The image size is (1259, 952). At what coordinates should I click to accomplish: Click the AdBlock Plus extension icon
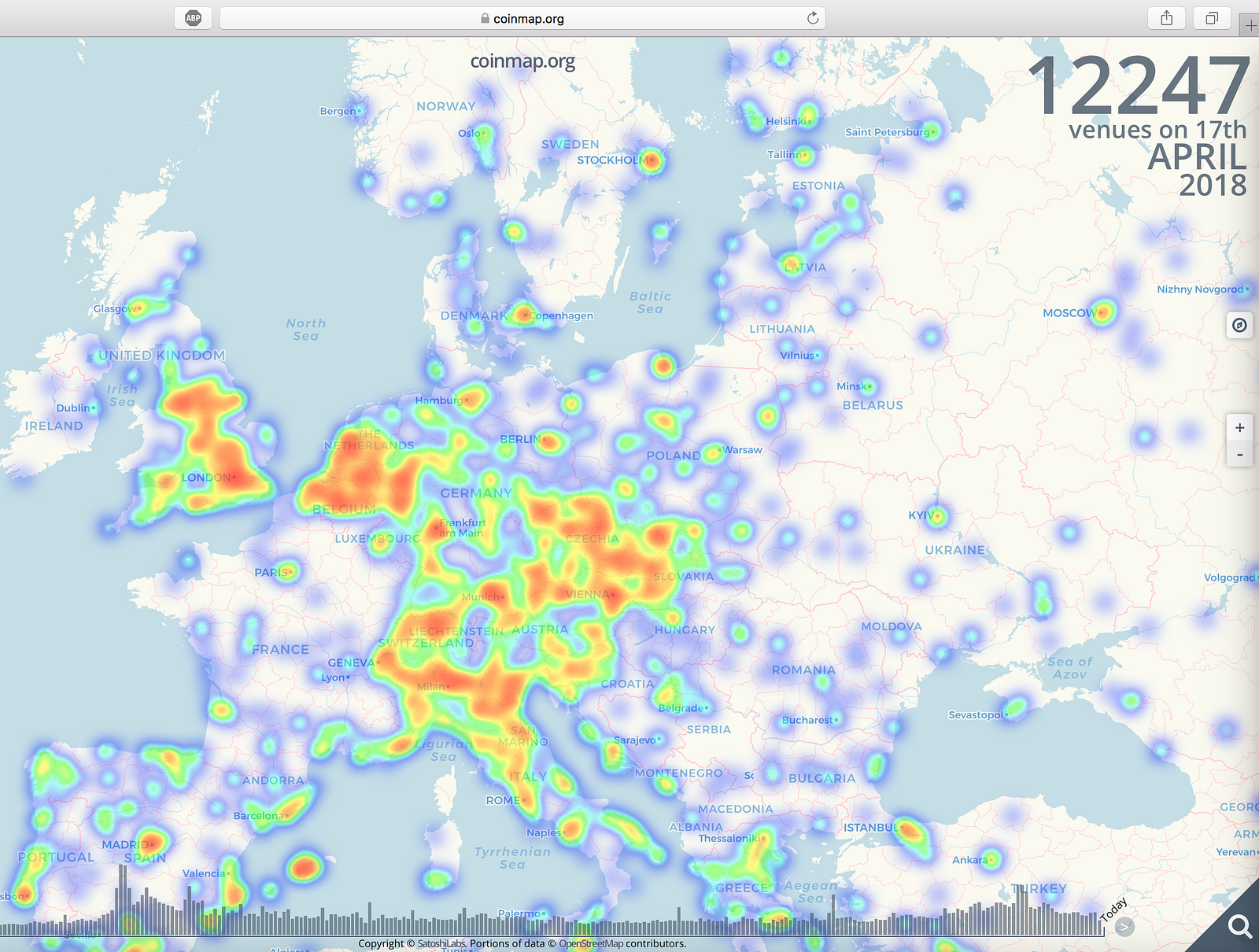(x=193, y=18)
